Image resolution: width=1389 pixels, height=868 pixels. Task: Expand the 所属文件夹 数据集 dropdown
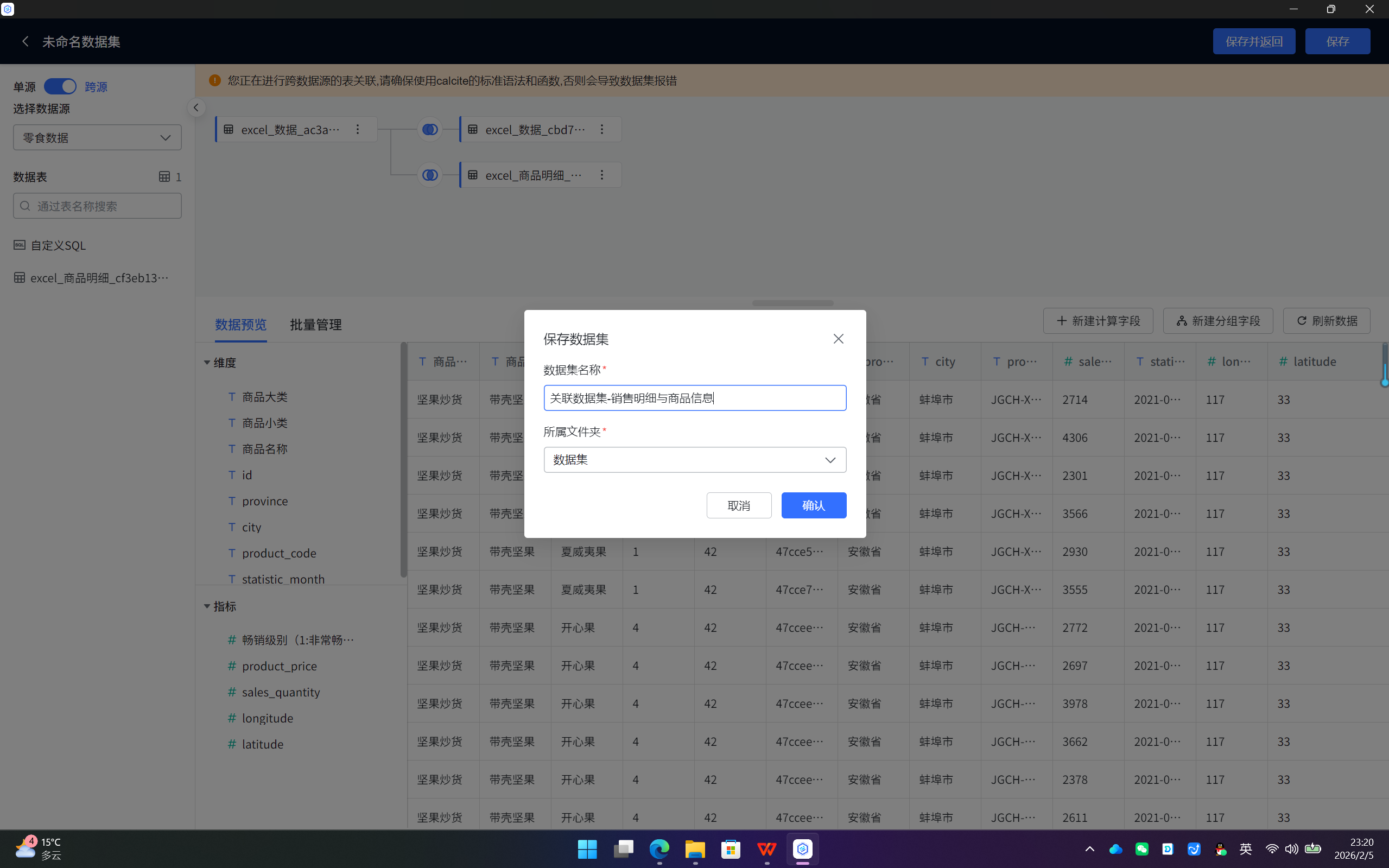tap(695, 460)
